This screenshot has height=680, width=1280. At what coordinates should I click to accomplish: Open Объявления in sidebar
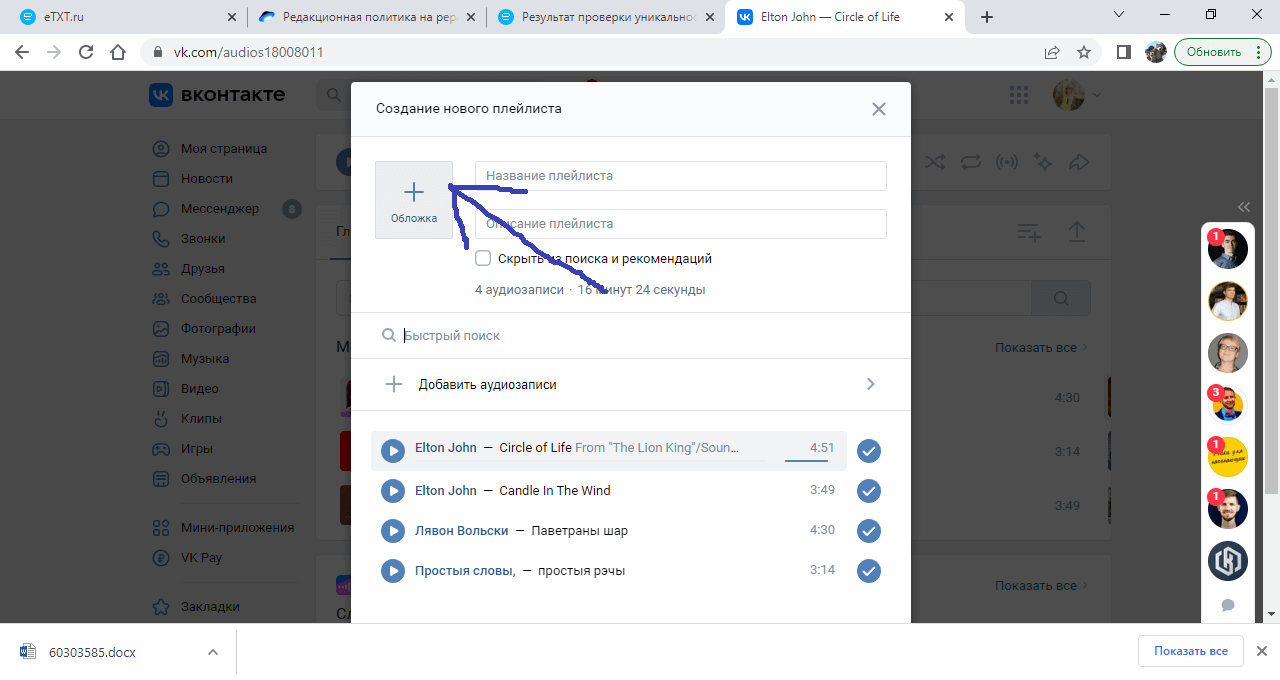point(218,479)
